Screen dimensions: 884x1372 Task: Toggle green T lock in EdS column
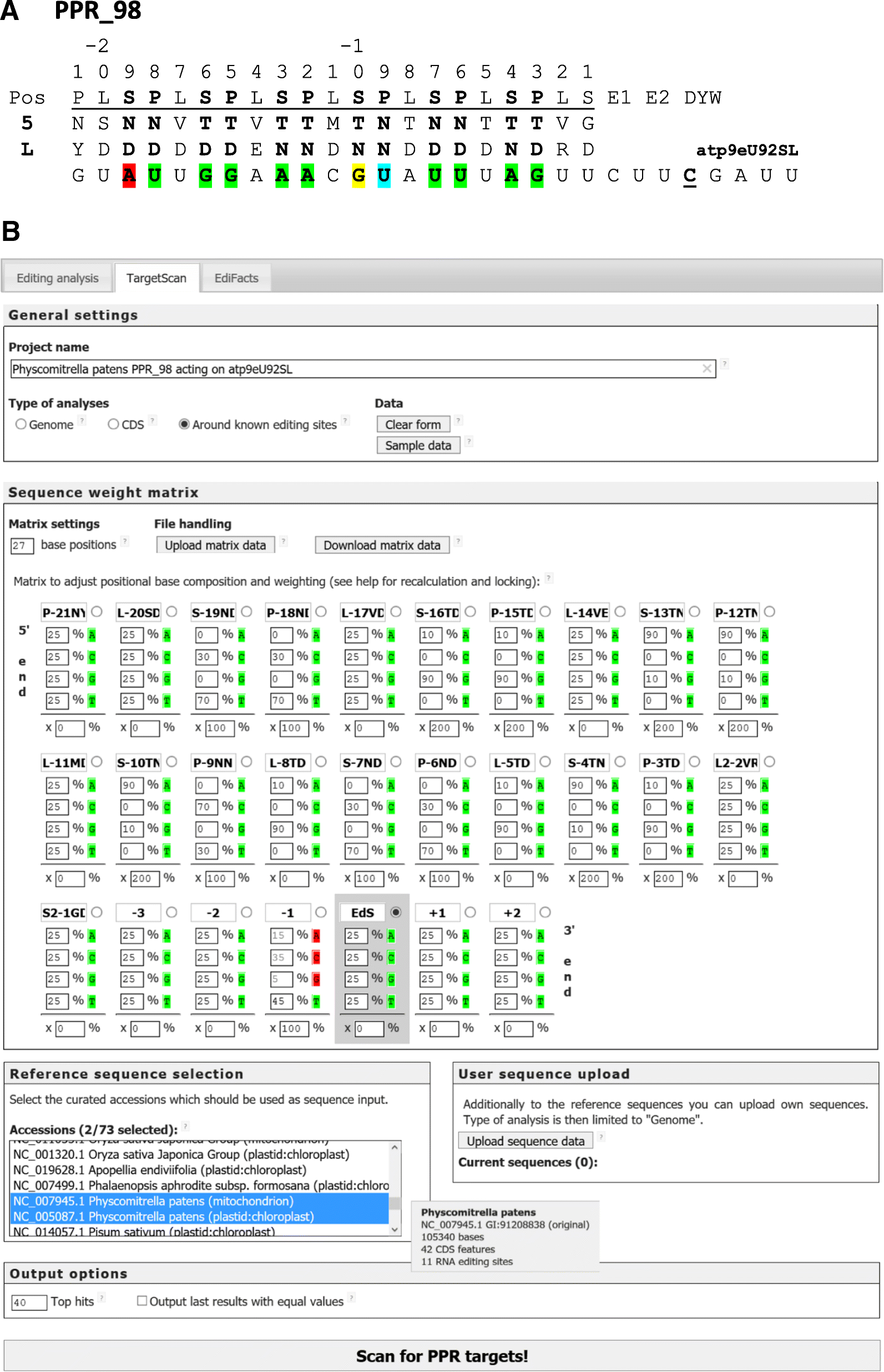pyautogui.click(x=391, y=1002)
